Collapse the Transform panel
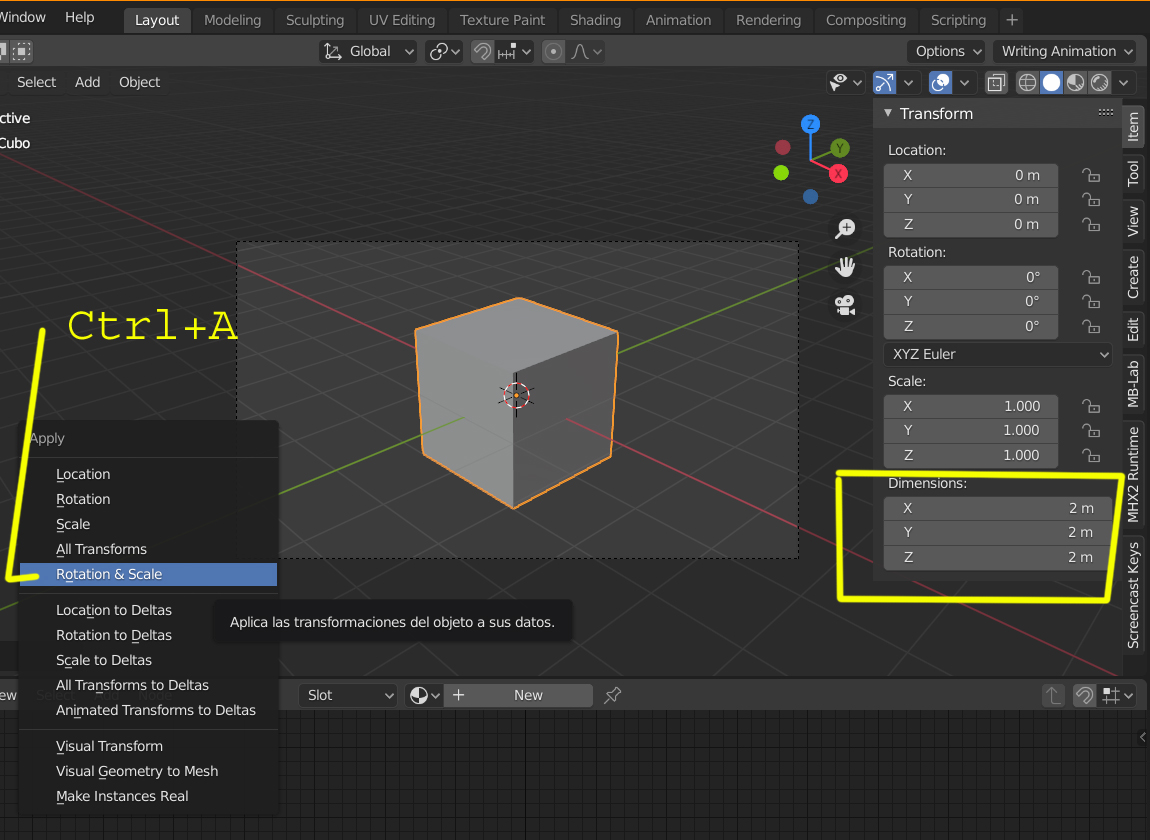The height and width of the screenshot is (840, 1150). [887, 114]
